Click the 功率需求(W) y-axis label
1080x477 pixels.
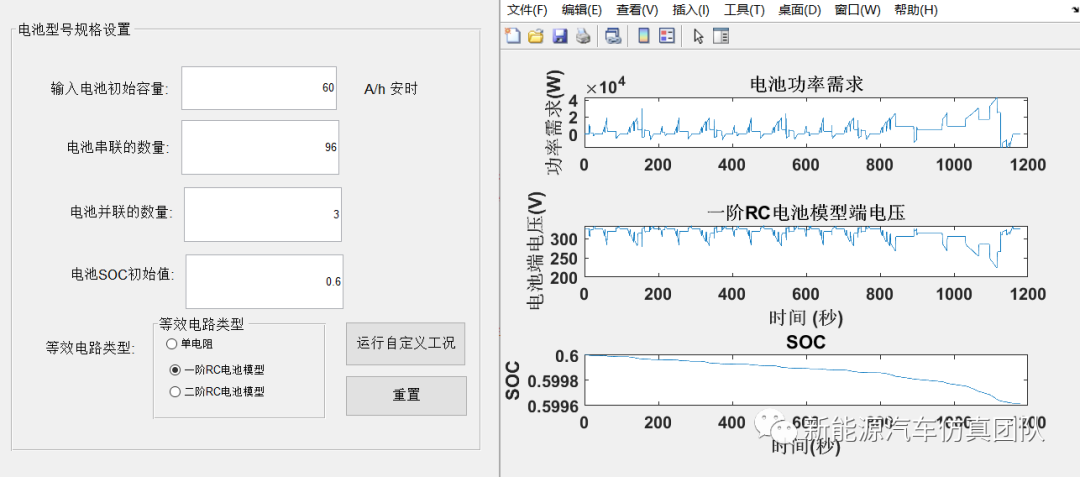coord(553,123)
